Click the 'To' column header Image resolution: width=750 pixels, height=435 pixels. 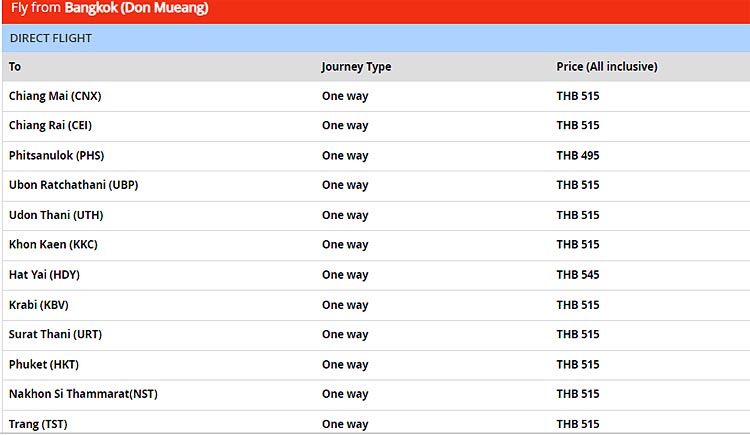[x=15, y=67]
